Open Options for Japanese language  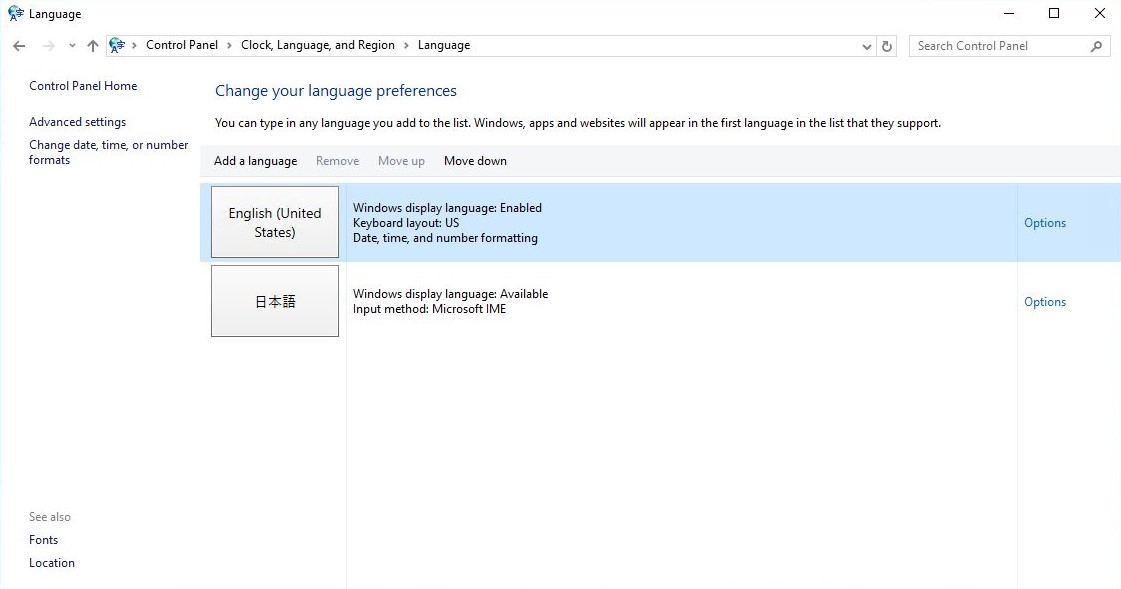point(1045,302)
